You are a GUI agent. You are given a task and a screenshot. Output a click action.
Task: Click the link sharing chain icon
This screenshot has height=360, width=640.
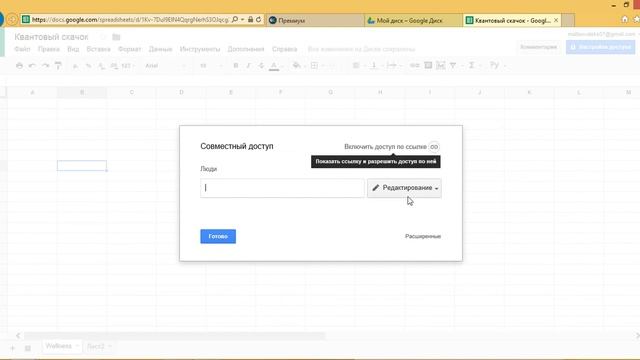point(434,147)
